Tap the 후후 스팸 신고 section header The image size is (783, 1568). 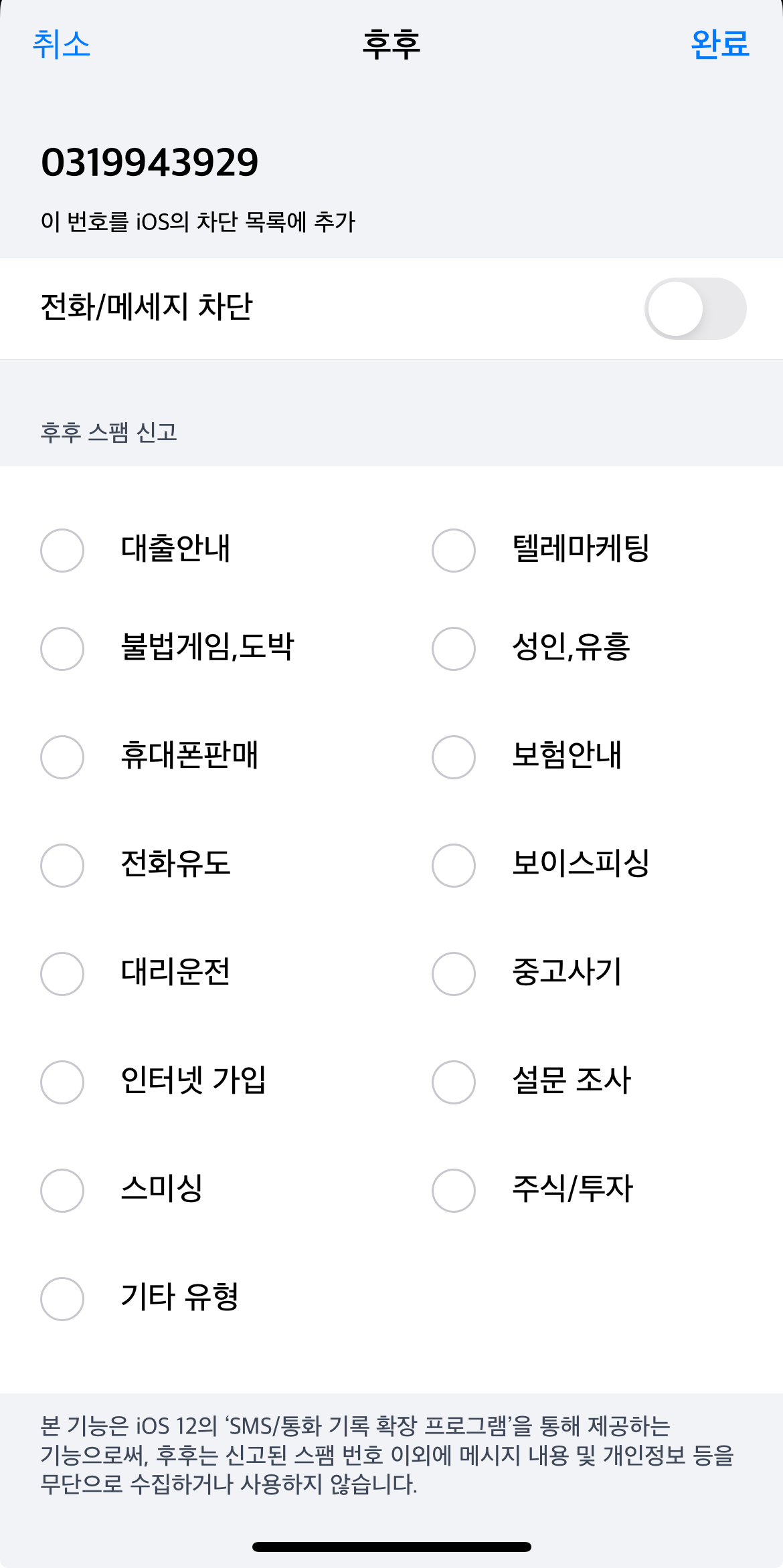click(109, 432)
